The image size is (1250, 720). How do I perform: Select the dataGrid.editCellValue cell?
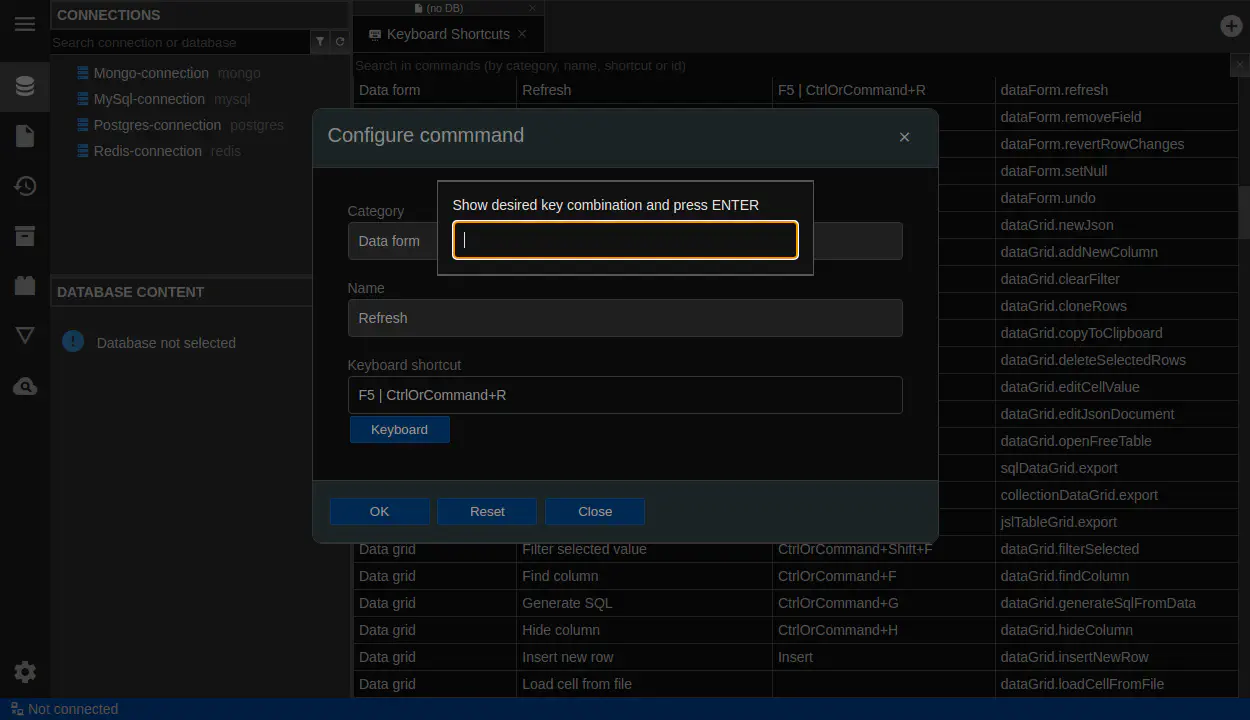(1116, 387)
